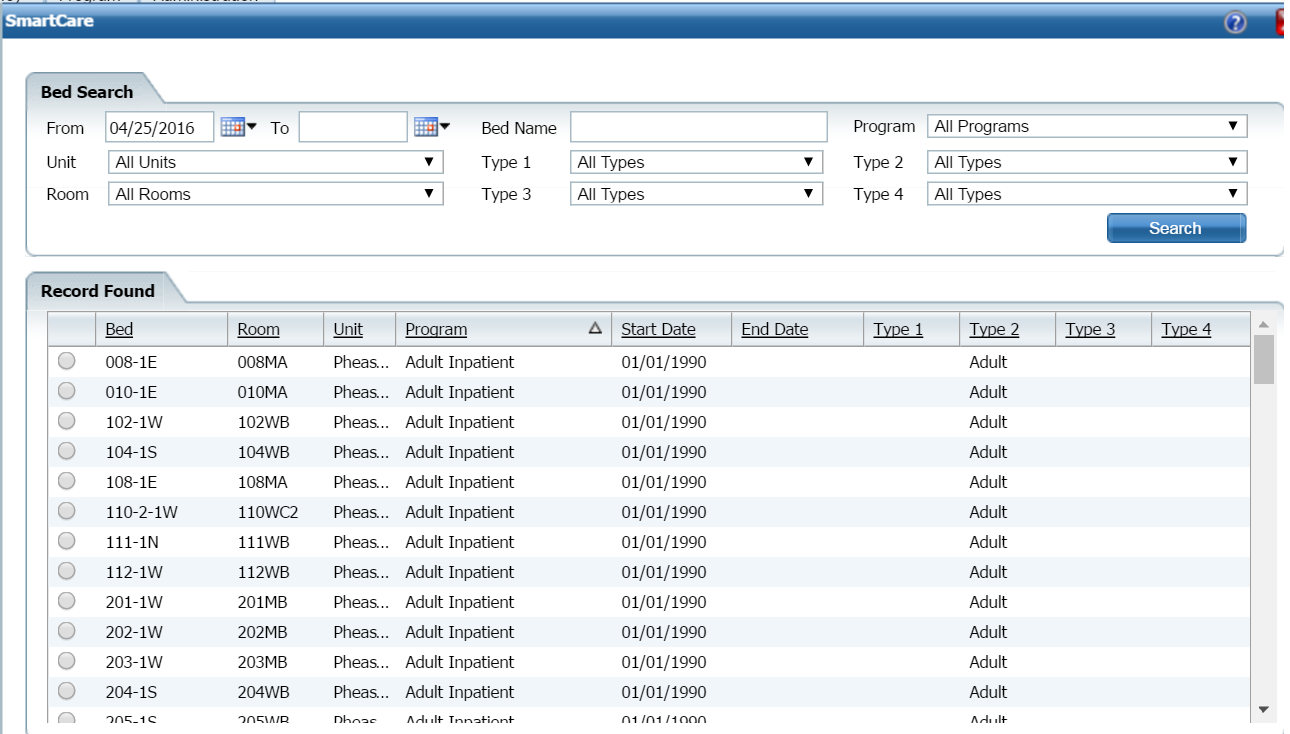The width and height of the screenshot is (1290, 734).
Task: Expand the Unit dropdown showing All Units
Action: point(275,162)
